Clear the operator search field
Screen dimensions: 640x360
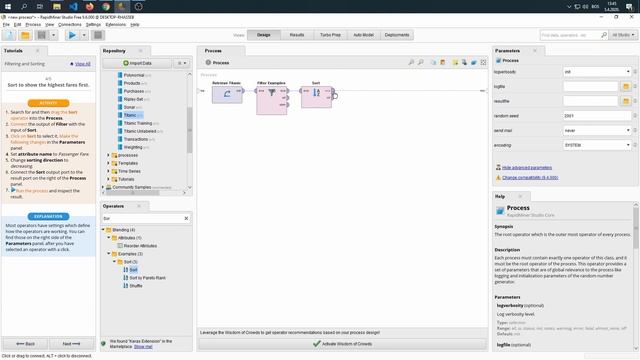(x=187, y=218)
